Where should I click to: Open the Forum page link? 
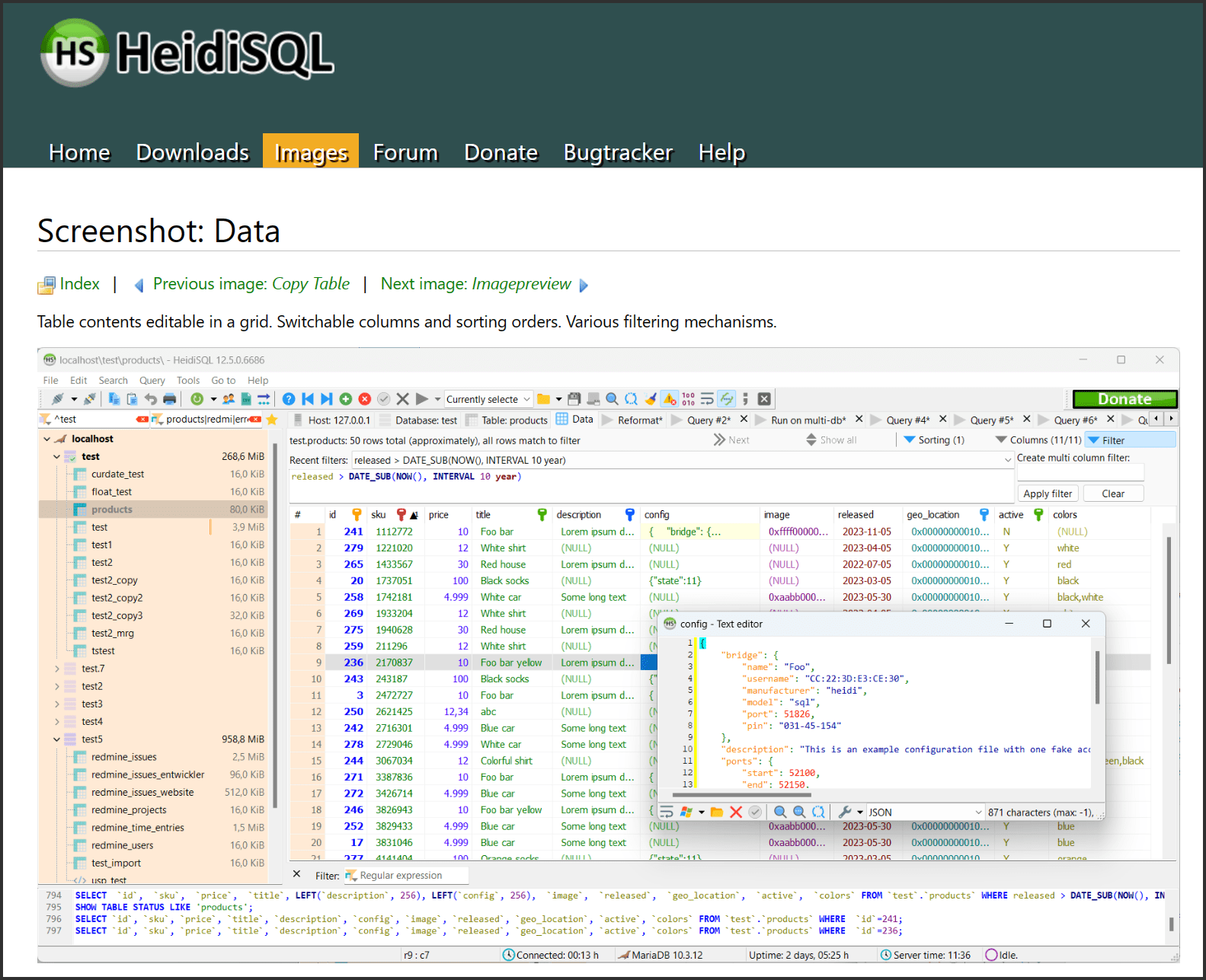(x=405, y=152)
